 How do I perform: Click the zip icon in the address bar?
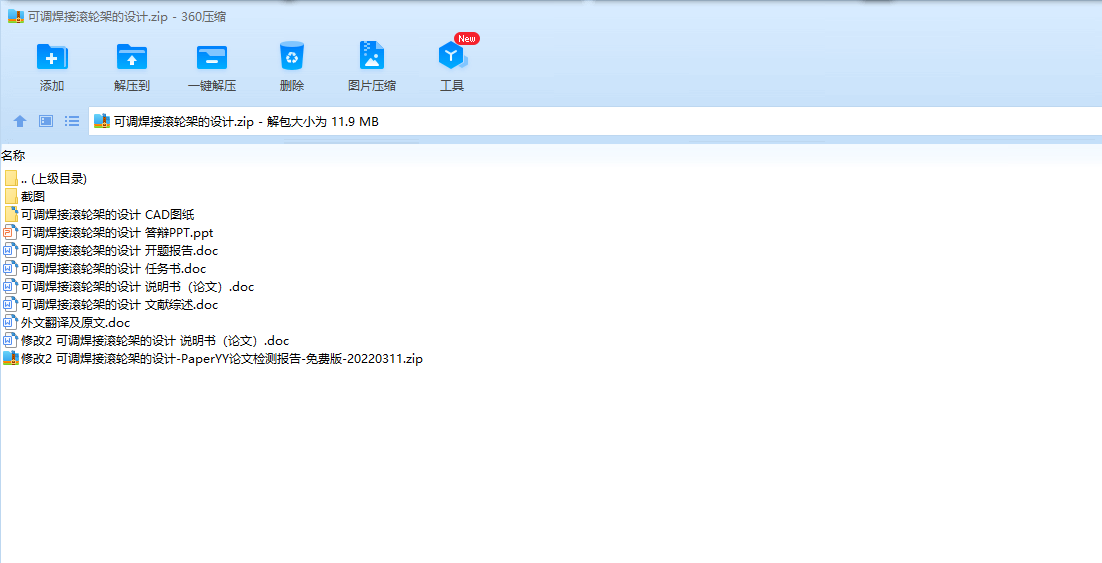pyautogui.click(x=102, y=122)
